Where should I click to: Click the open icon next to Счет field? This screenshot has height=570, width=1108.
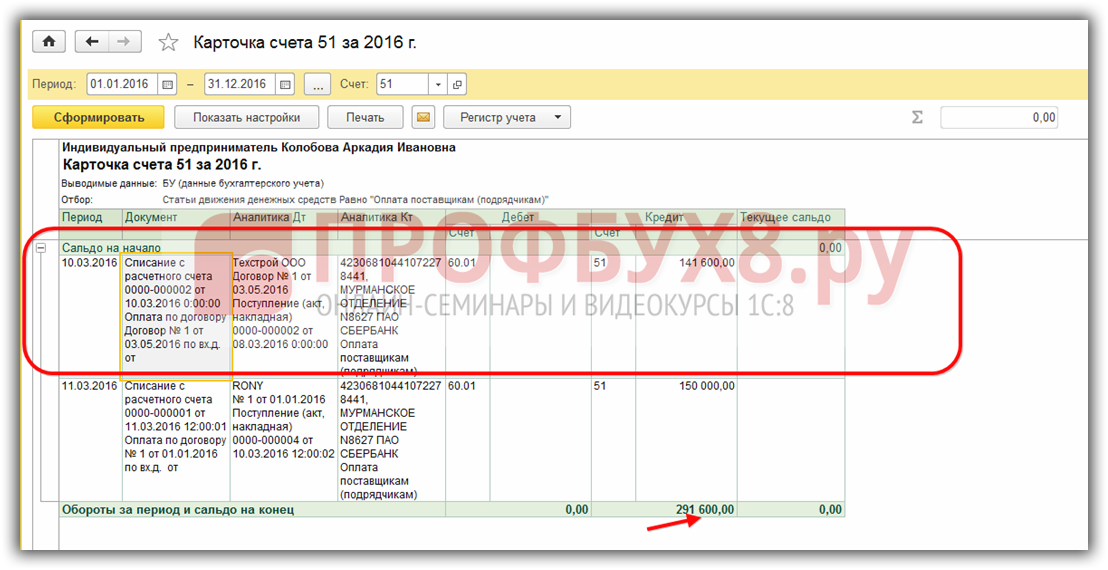(457, 84)
